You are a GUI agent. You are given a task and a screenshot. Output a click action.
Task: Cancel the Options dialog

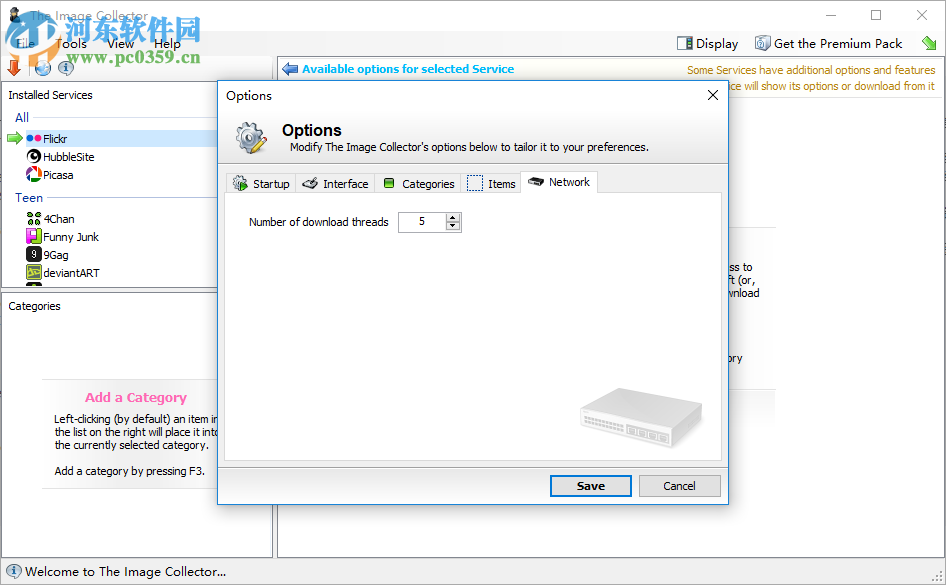click(x=679, y=486)
